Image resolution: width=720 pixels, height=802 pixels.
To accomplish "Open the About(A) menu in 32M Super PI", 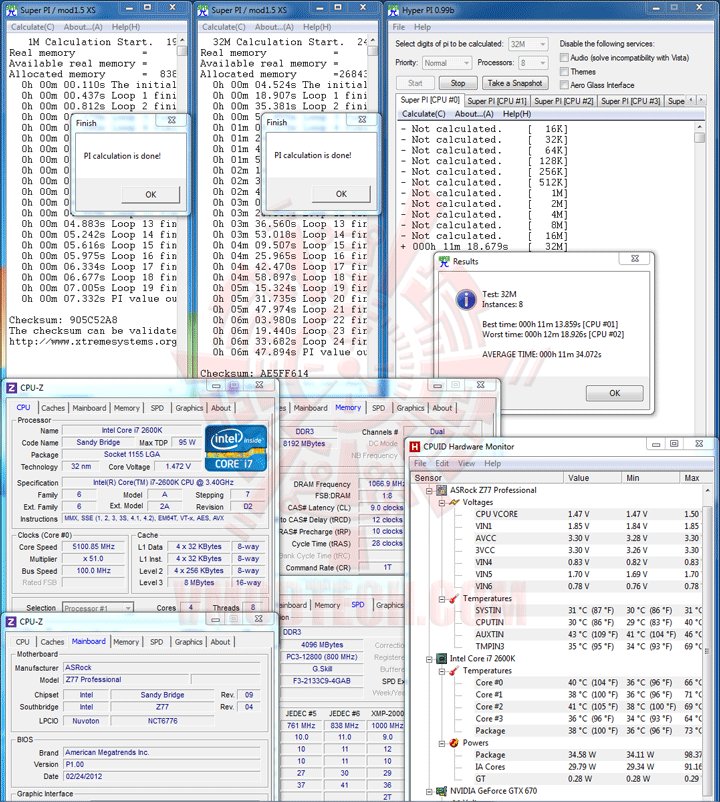I will click(274, 27).
